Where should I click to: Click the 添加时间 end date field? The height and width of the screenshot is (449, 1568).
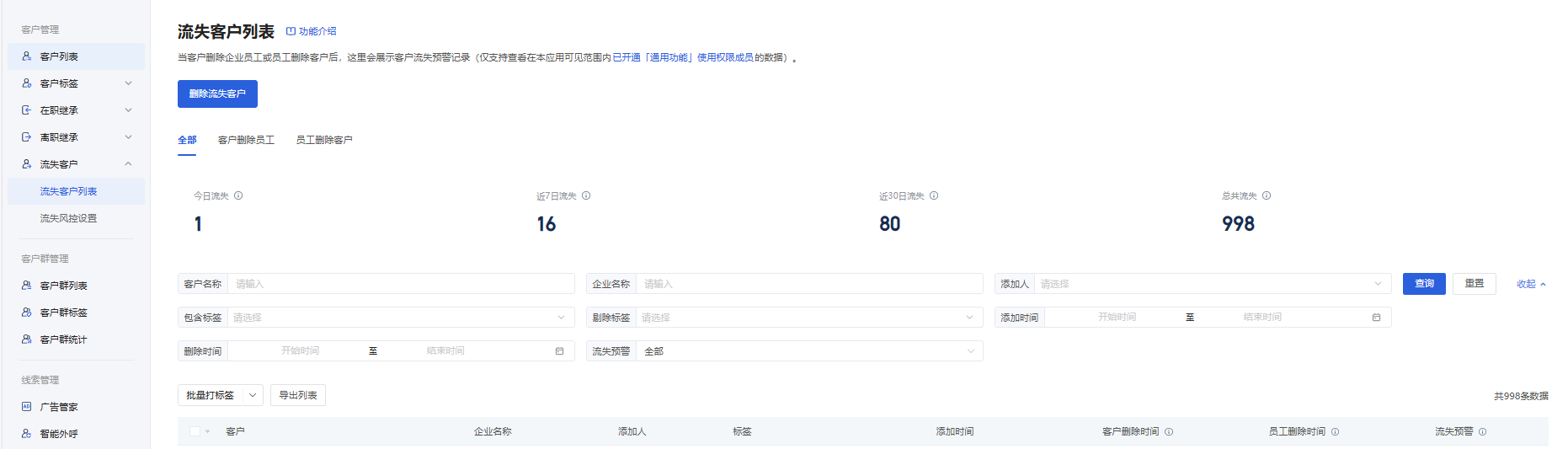1262,318
